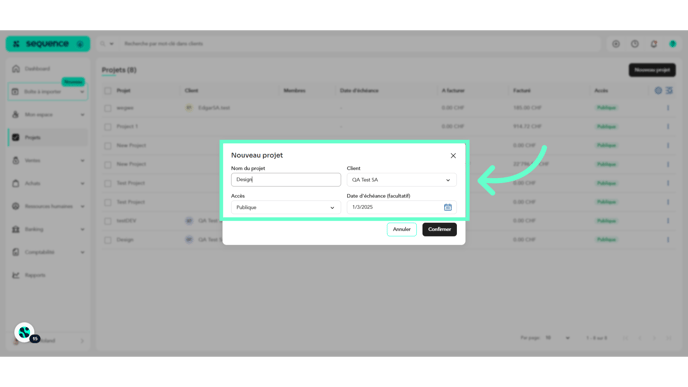Open the Par page rows dropdown
Image resolution: width=688 pixels, height=387 pixels.
tap(558, 338)
